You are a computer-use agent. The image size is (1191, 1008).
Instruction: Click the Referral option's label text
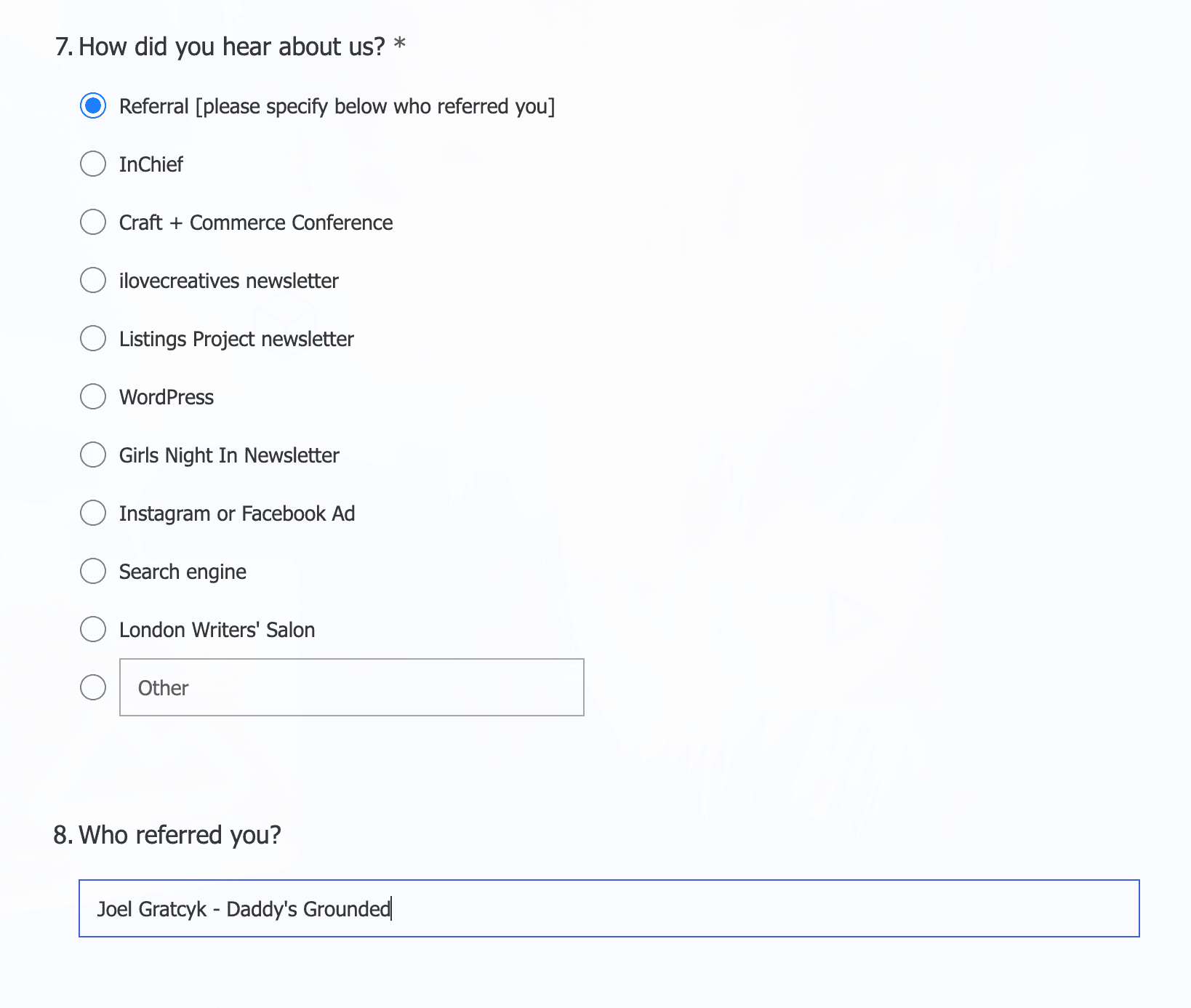pos(337,106)
